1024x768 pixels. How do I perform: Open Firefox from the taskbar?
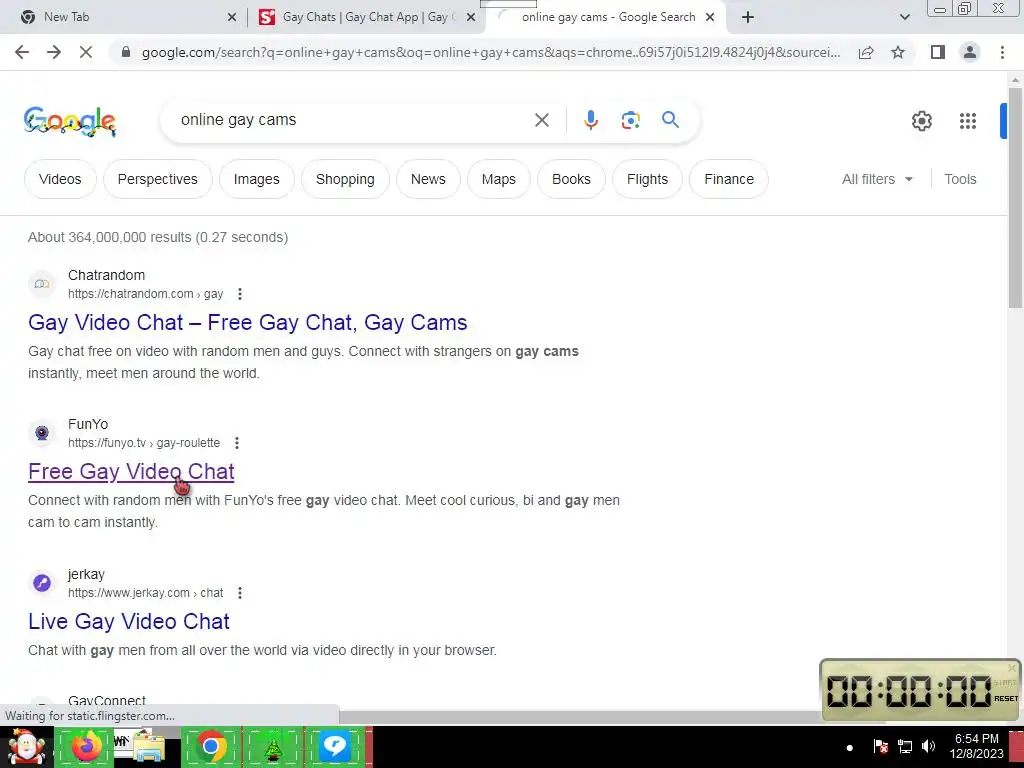pyautogui.click(x=86, y=747)
